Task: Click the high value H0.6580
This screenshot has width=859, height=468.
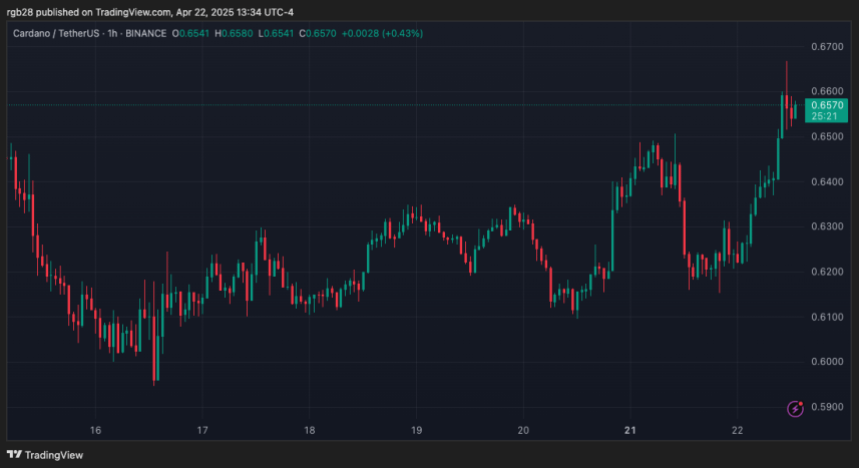Action: (236, 33)
